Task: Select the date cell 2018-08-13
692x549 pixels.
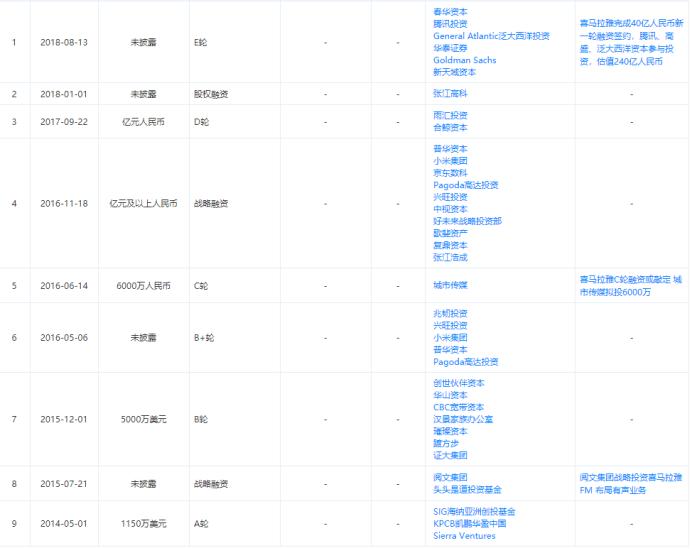Action: 64,42
